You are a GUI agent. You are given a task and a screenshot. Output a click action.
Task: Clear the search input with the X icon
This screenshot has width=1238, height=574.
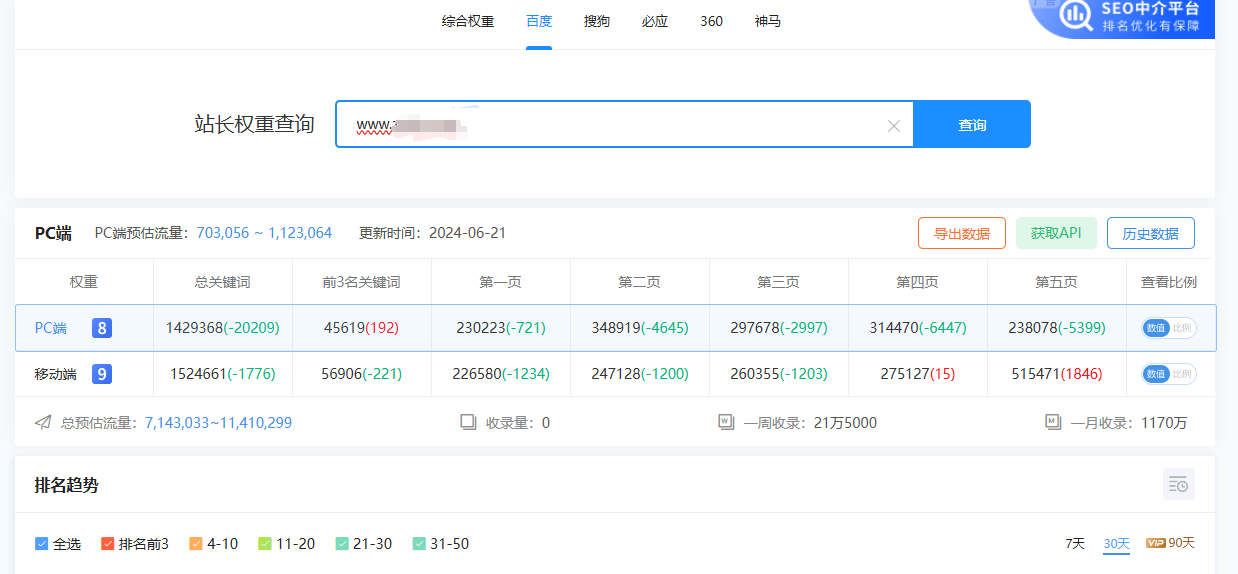point(894,126)
